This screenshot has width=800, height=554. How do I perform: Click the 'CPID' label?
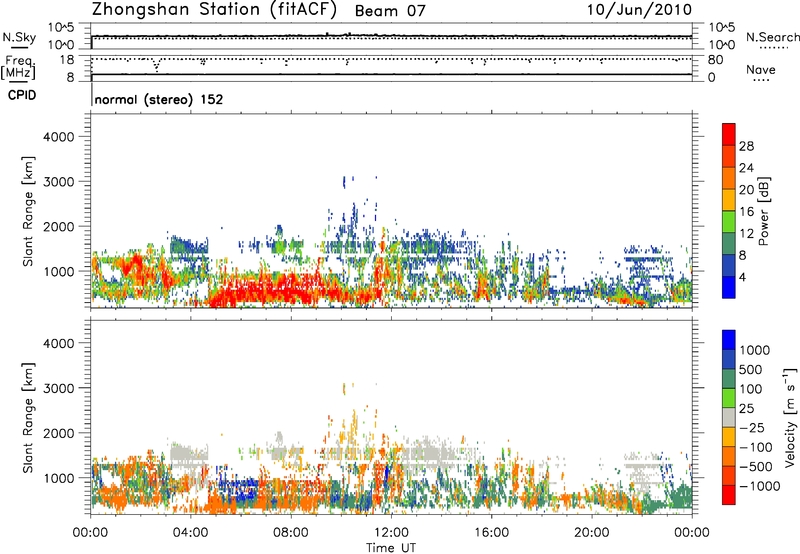point(22,95)
